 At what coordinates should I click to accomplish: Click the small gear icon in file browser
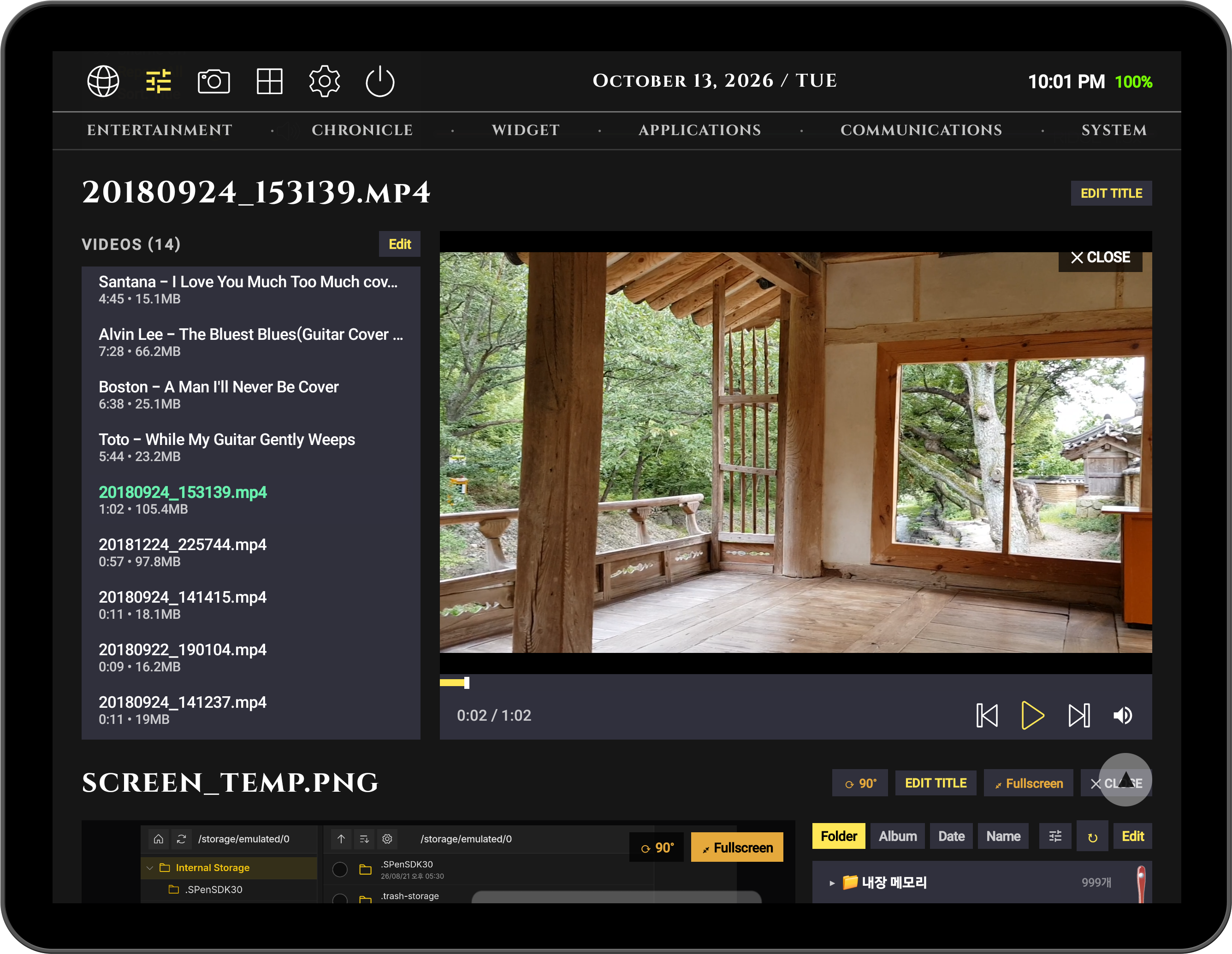(x=388, y=839)
